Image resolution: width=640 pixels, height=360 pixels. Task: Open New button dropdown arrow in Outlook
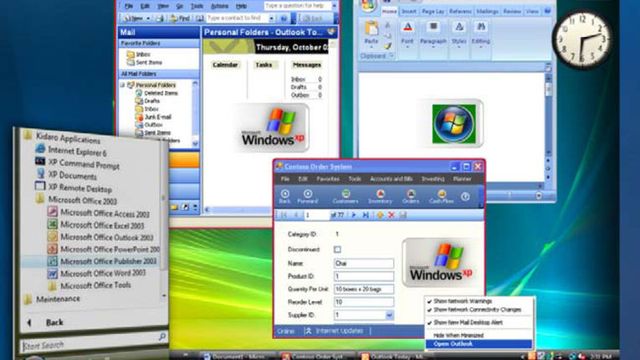(148, 18)
